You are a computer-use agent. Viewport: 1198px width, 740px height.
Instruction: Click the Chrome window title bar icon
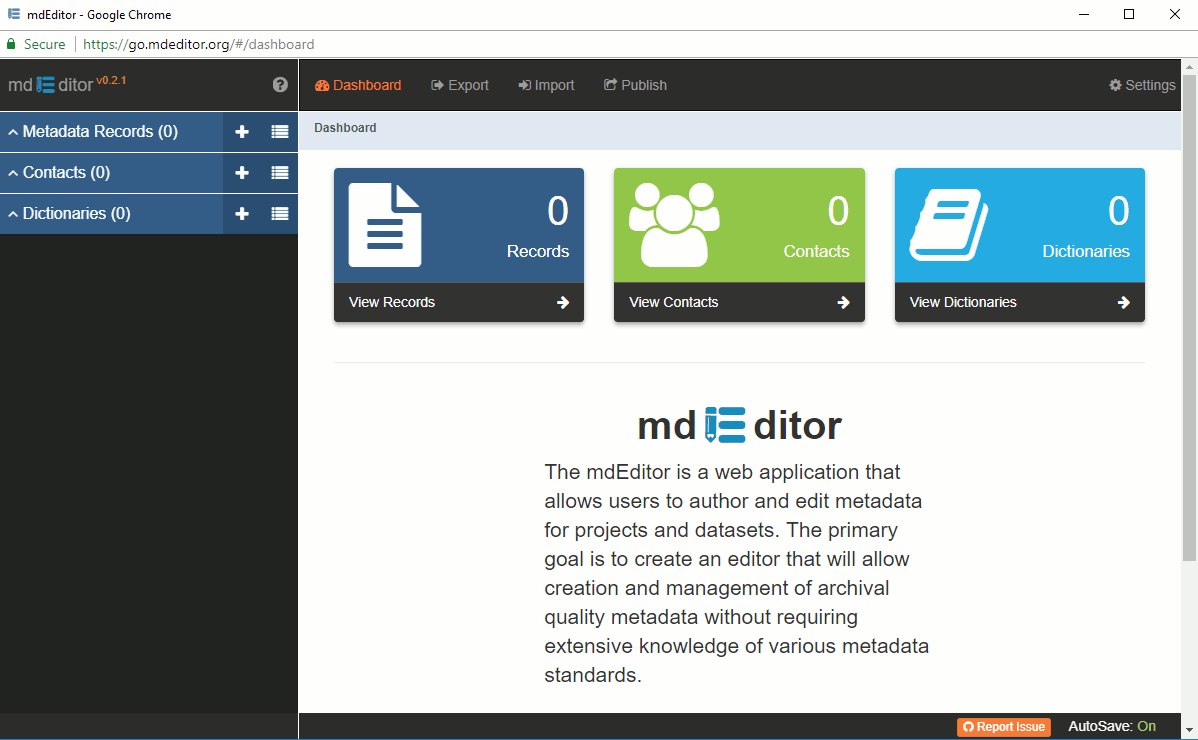coord(14,15)
